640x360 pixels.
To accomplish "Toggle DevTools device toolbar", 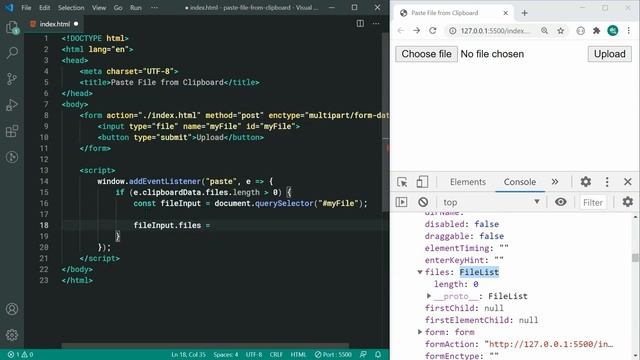I will 422,182.
